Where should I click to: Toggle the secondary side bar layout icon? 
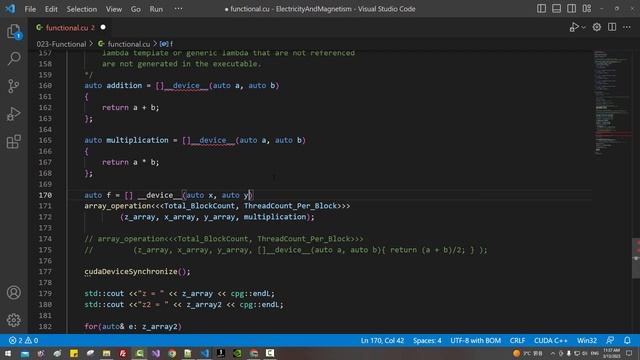[571, 9]
